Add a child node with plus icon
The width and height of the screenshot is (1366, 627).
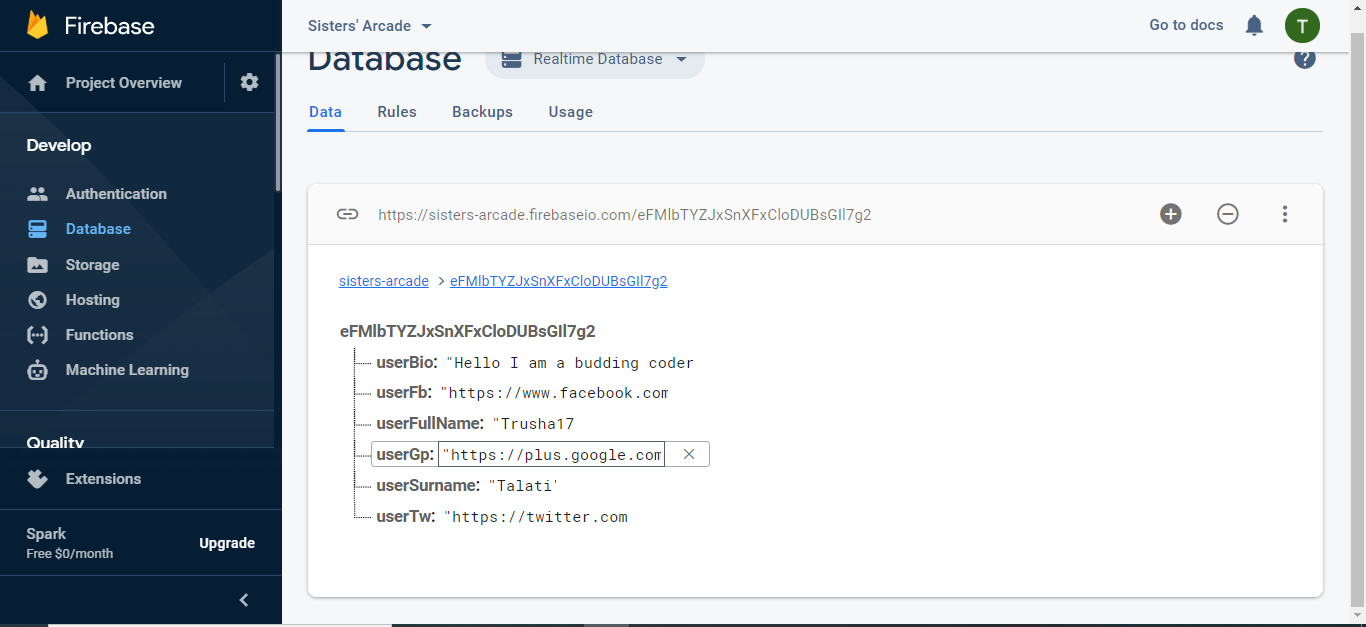pyautogui.click(x=1171, y=214)
